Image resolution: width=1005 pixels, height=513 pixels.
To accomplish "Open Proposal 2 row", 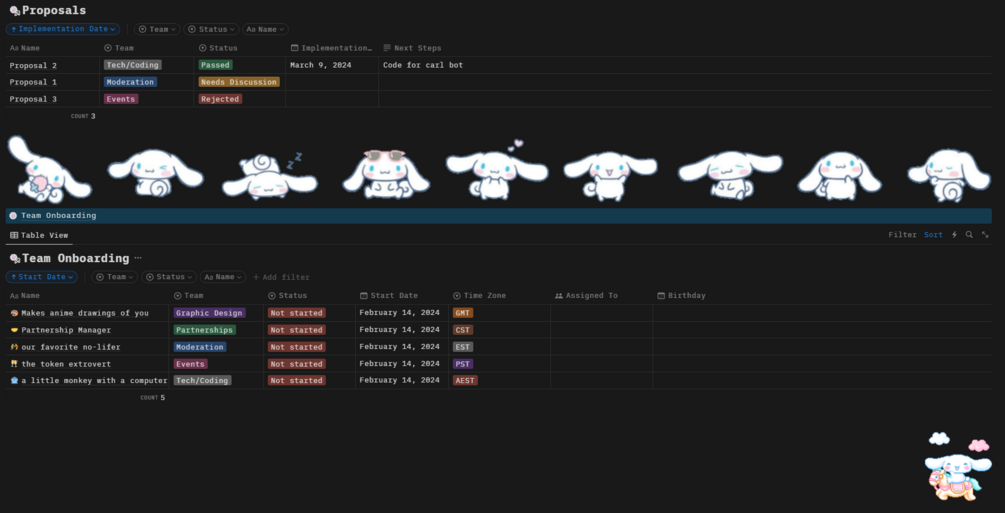I will (x=33, y=65).
